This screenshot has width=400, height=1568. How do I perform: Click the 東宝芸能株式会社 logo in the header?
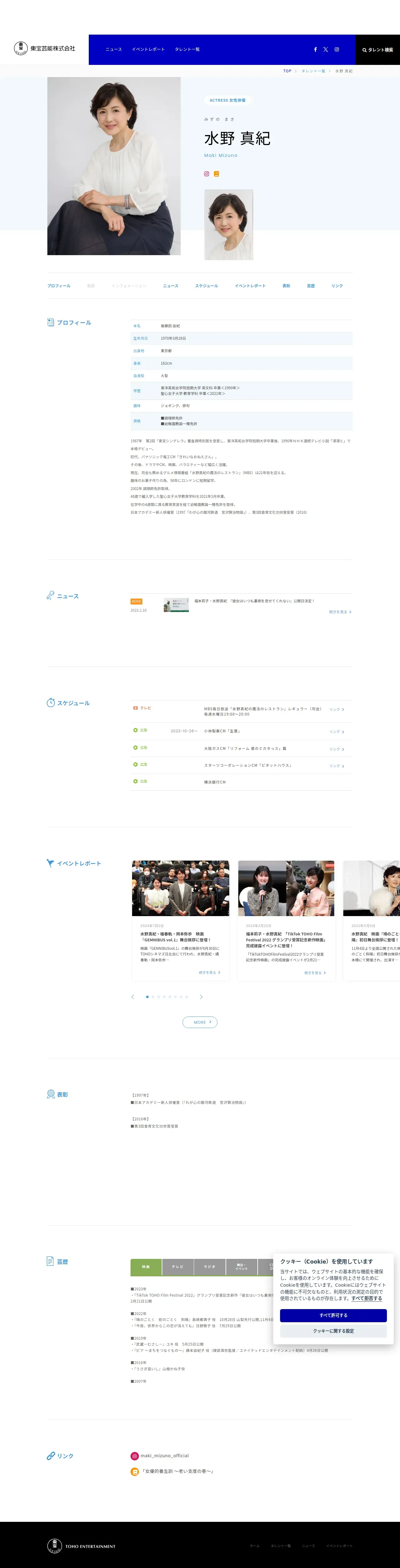[44, 49]
